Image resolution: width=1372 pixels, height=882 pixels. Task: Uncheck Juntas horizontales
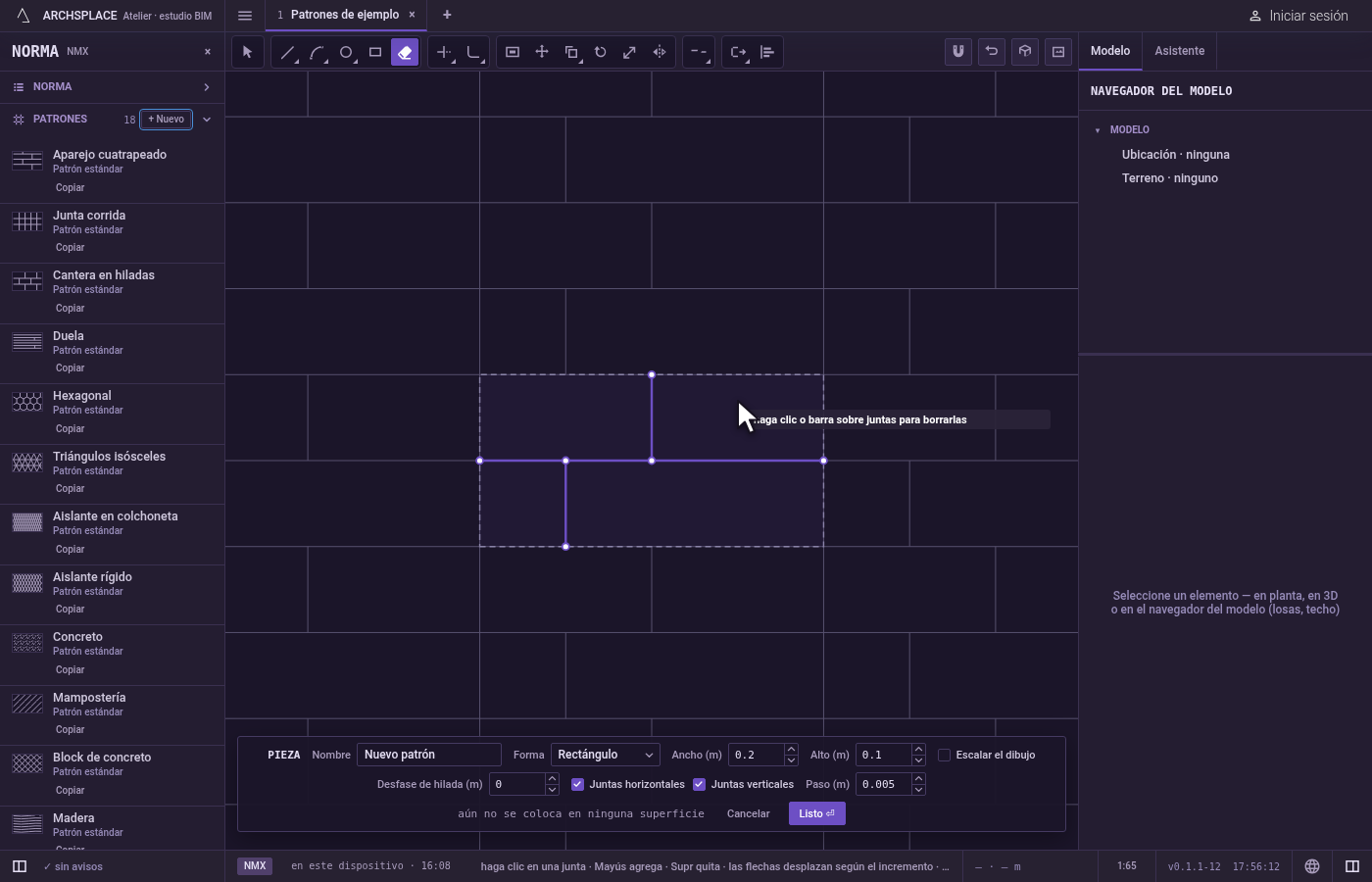click(577, 784)
